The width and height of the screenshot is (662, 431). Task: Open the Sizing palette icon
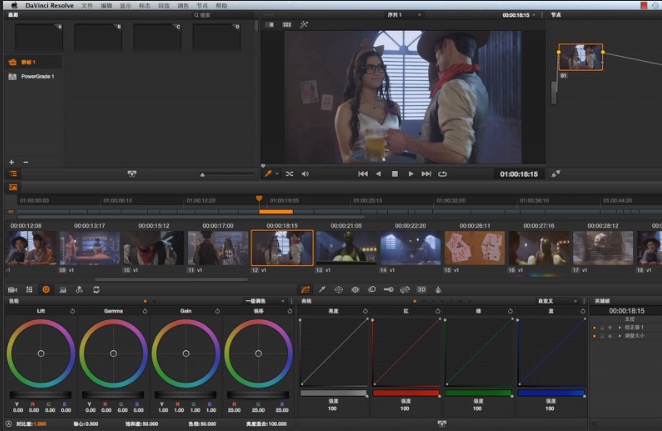pyautogui.click(x=405, y=290)
